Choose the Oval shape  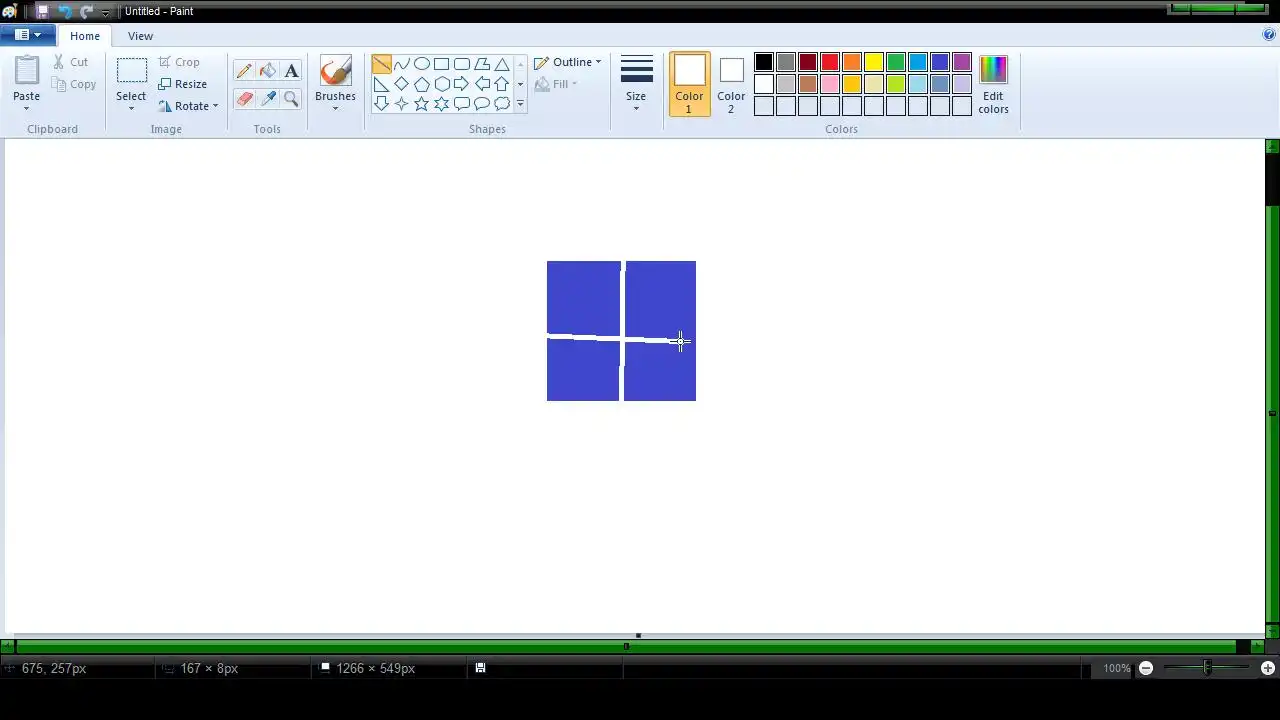(x=421, y=64)
